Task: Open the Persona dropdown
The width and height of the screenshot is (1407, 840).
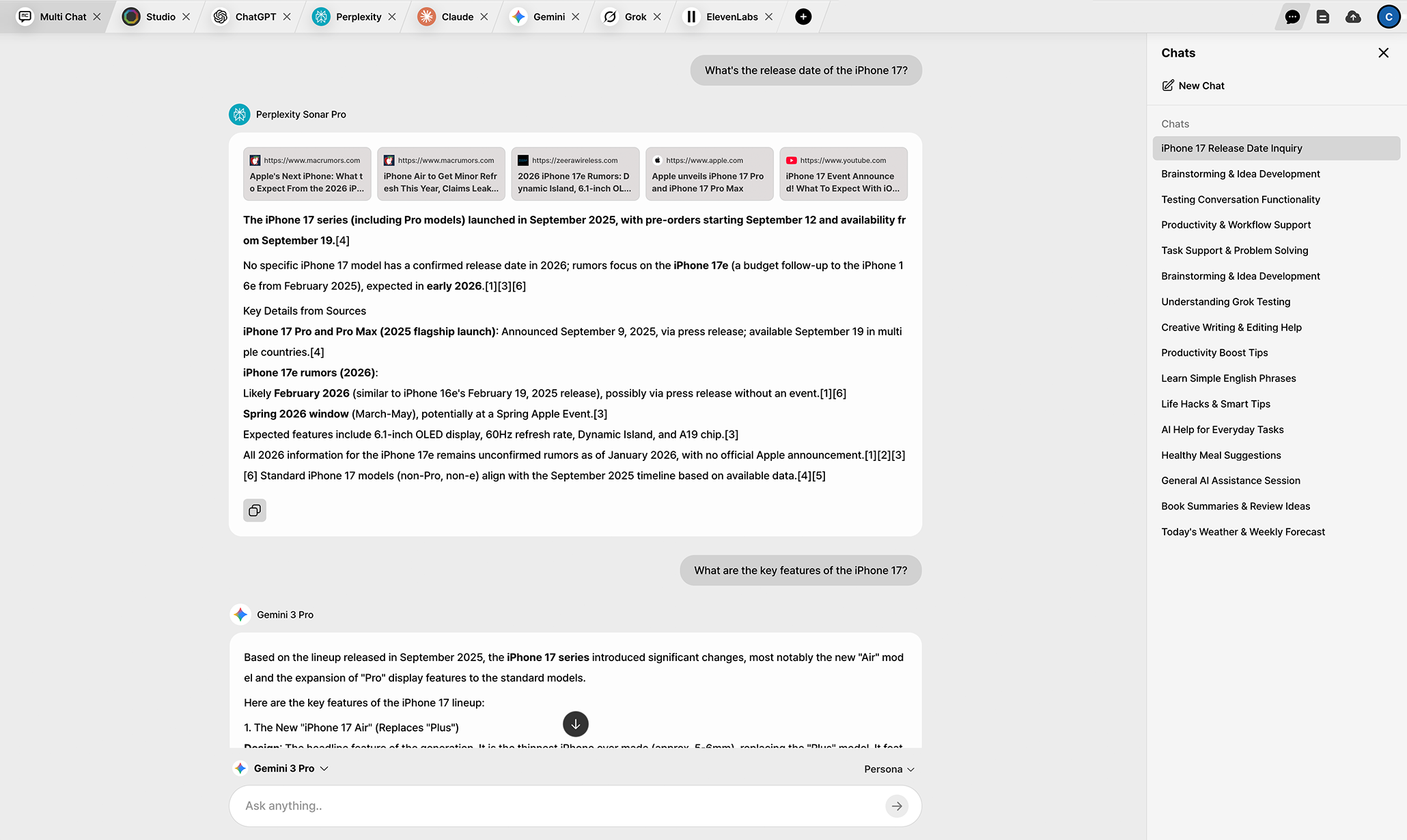Action: pos(889,769)
